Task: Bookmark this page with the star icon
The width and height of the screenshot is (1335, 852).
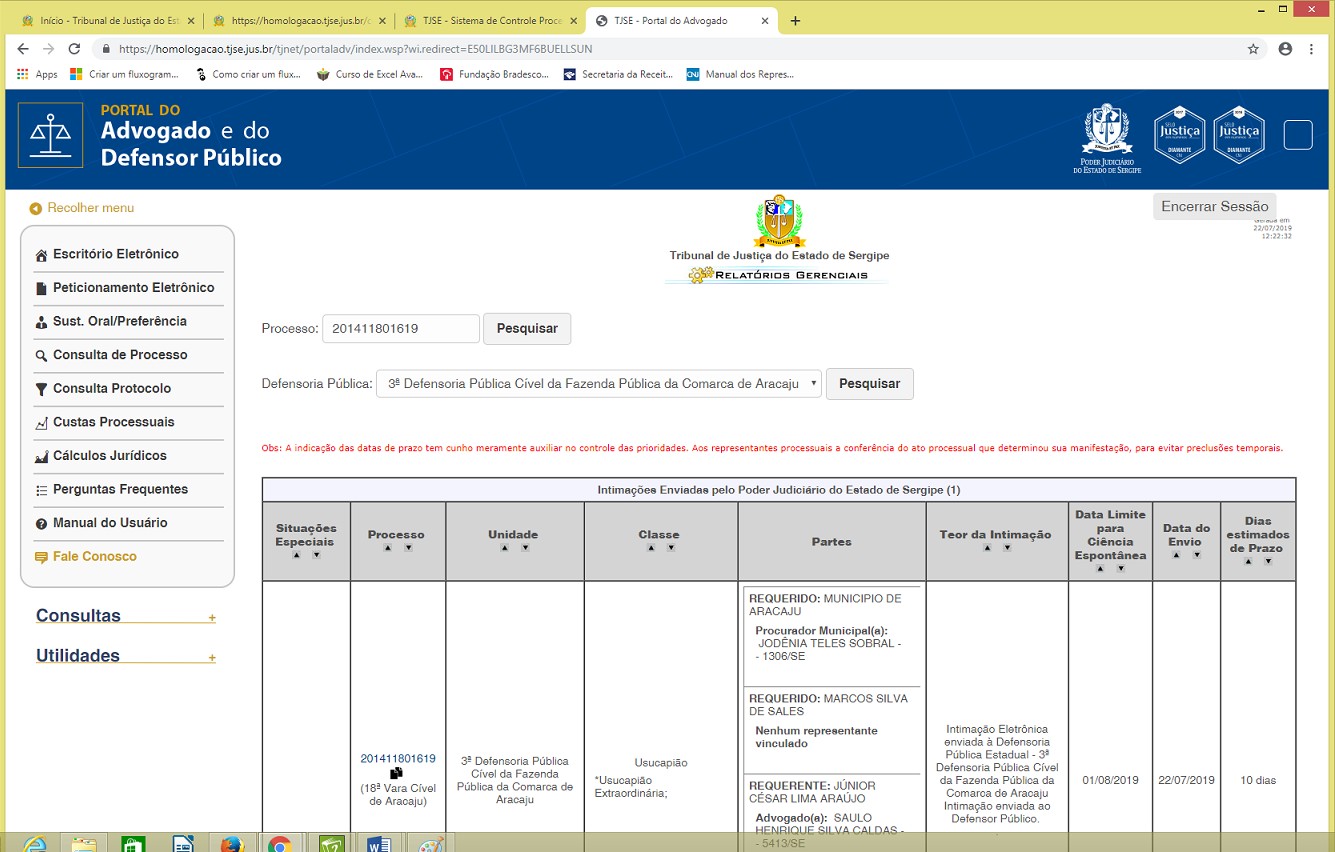Action: (1253, 48)
